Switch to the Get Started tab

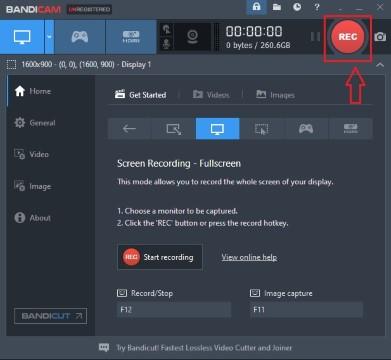[140, 95]
